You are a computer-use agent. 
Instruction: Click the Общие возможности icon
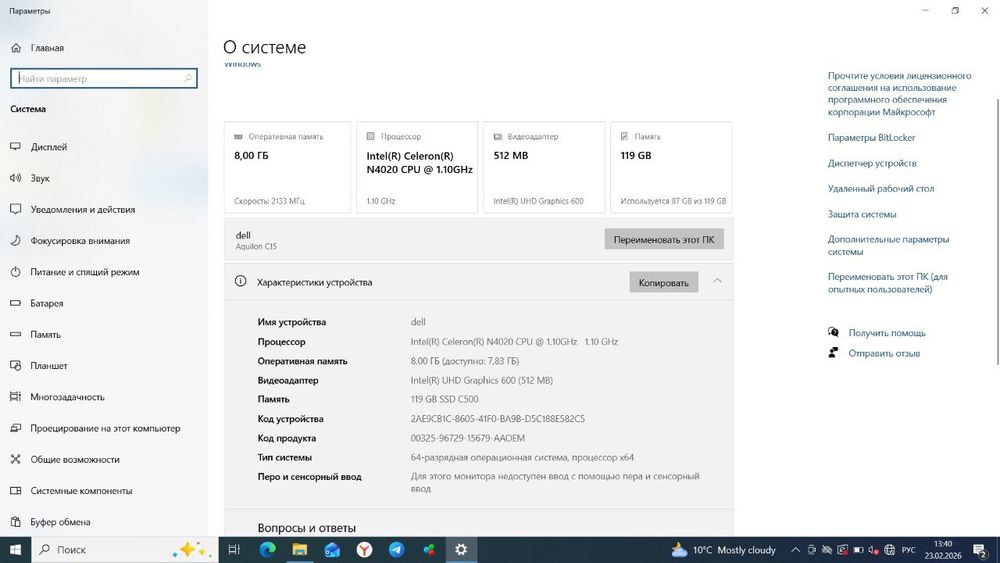16,459
